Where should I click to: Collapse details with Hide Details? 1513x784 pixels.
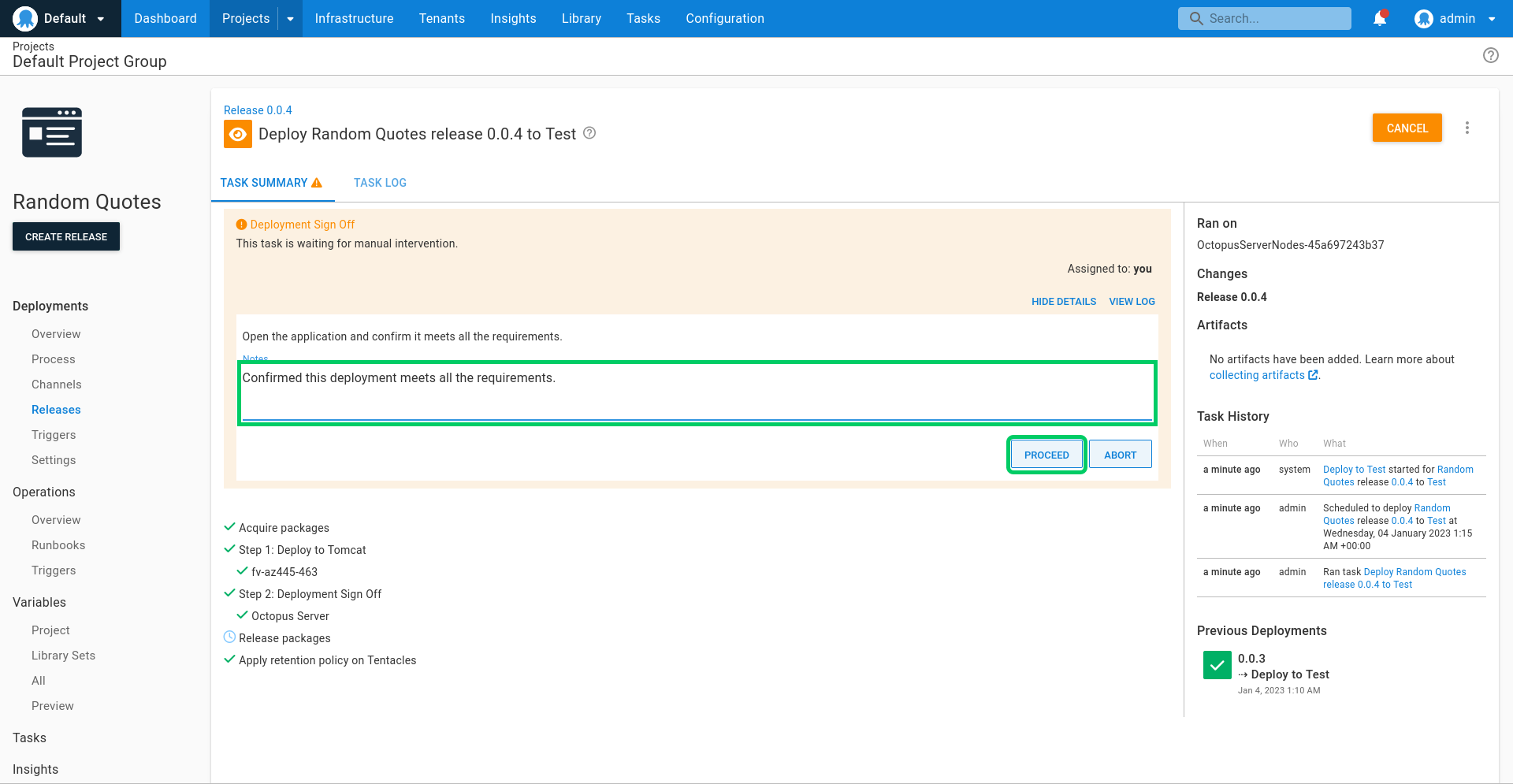click(x=1064, y=302)
